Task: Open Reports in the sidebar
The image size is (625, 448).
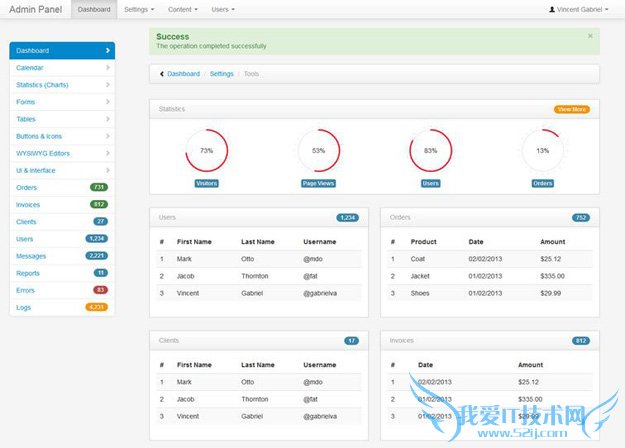Action: pyautogui.click(x=62, y=273)
